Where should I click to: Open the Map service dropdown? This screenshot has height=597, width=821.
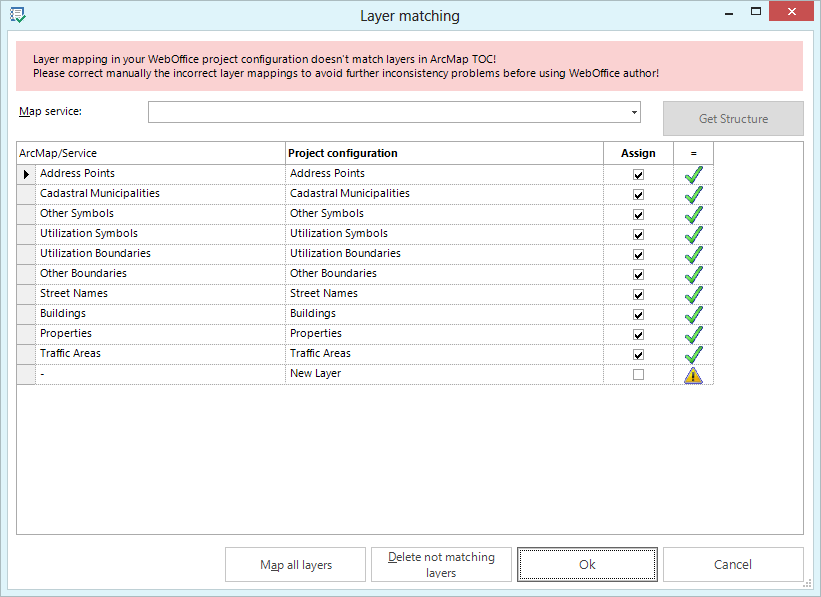point(634,112)
